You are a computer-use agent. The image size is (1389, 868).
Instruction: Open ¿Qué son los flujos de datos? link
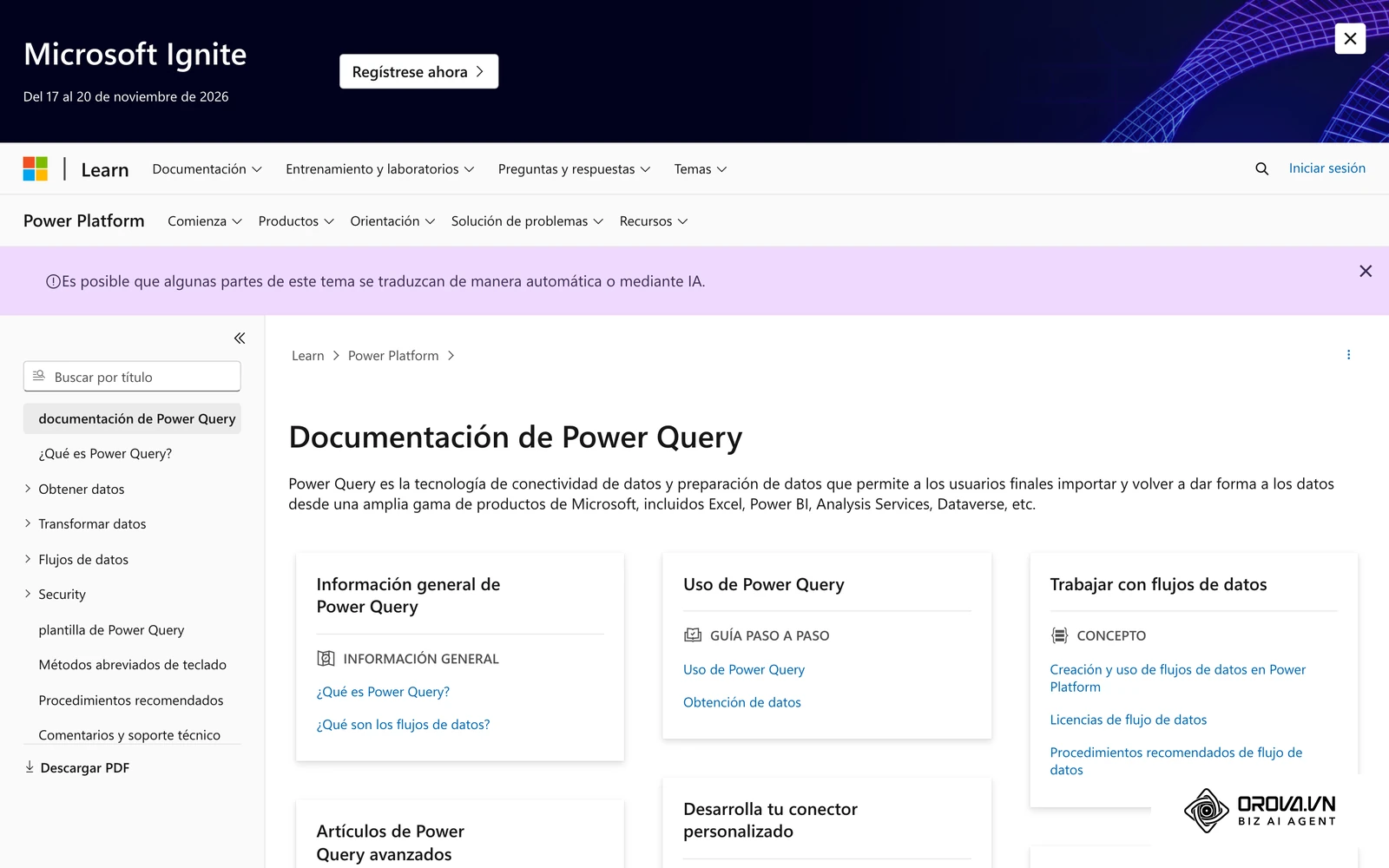(403, 725)
